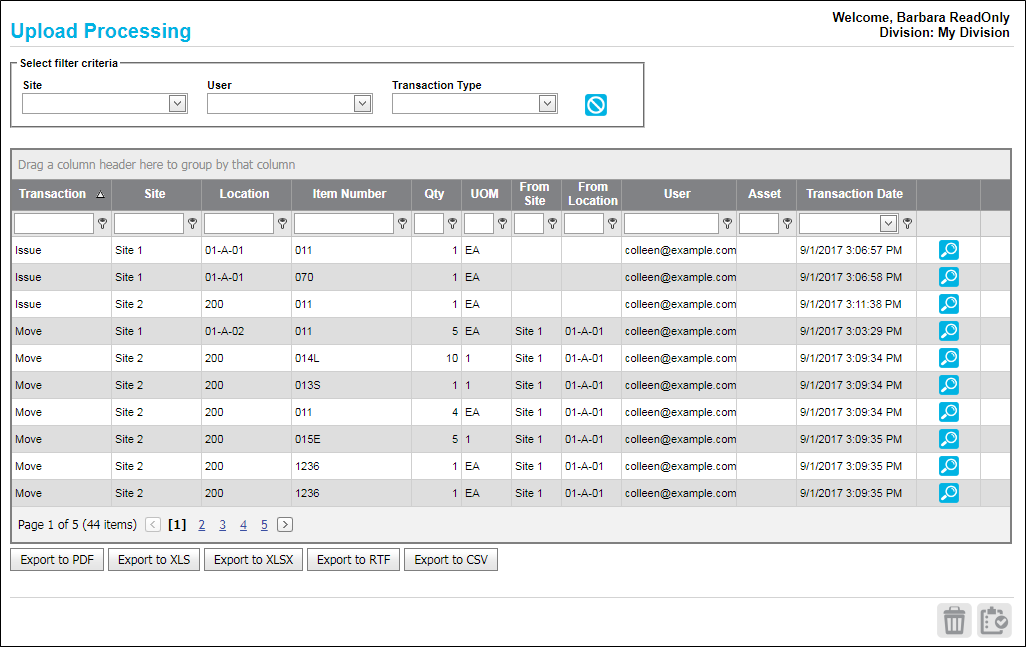This screenshot has height=647, width=1026.
Task: Open details for Issue item 070 row
Action: point(949,277)
